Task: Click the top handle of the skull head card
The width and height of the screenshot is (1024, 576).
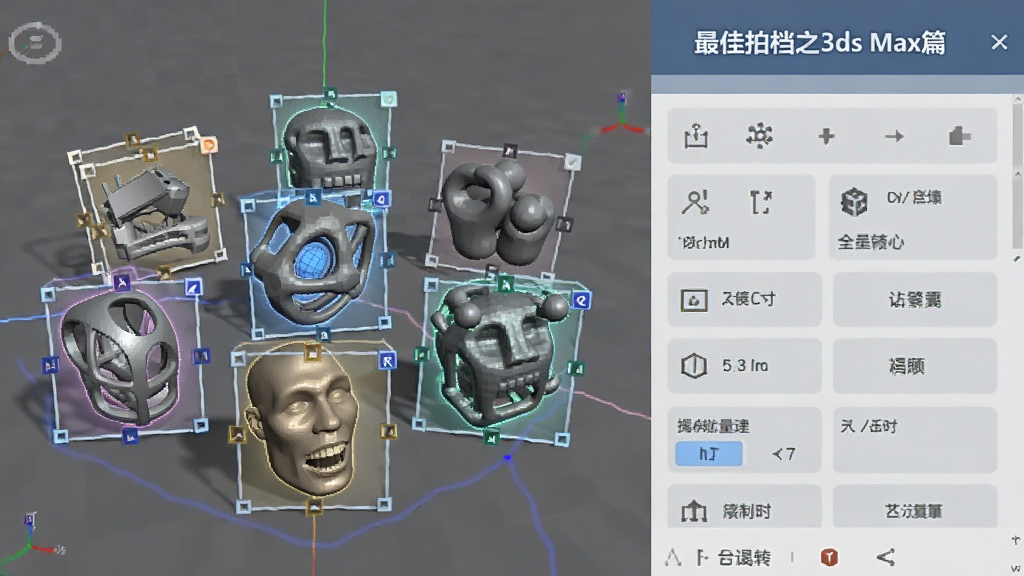Action: [330, 95]
